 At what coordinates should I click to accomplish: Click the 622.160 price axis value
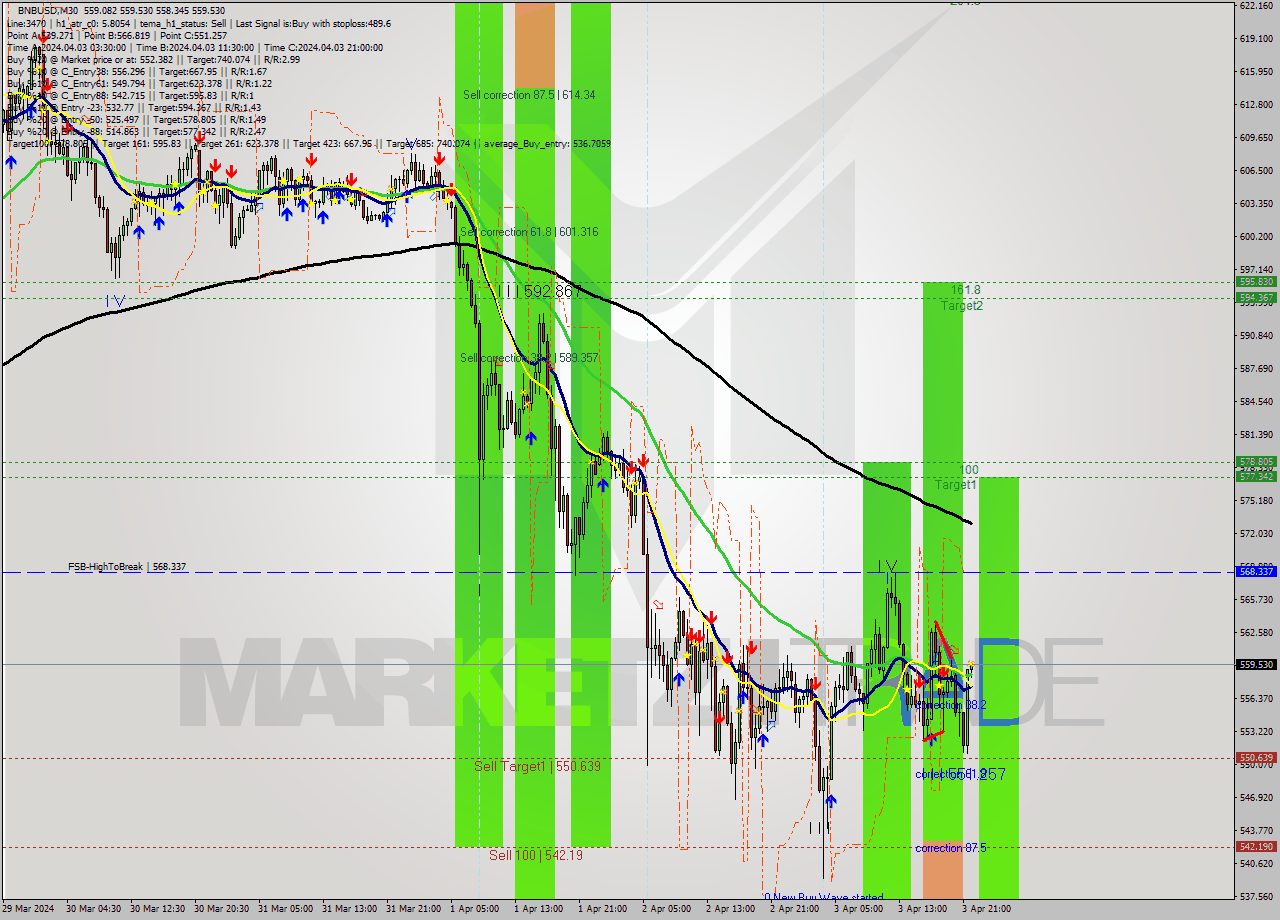tap(1256, 6)
